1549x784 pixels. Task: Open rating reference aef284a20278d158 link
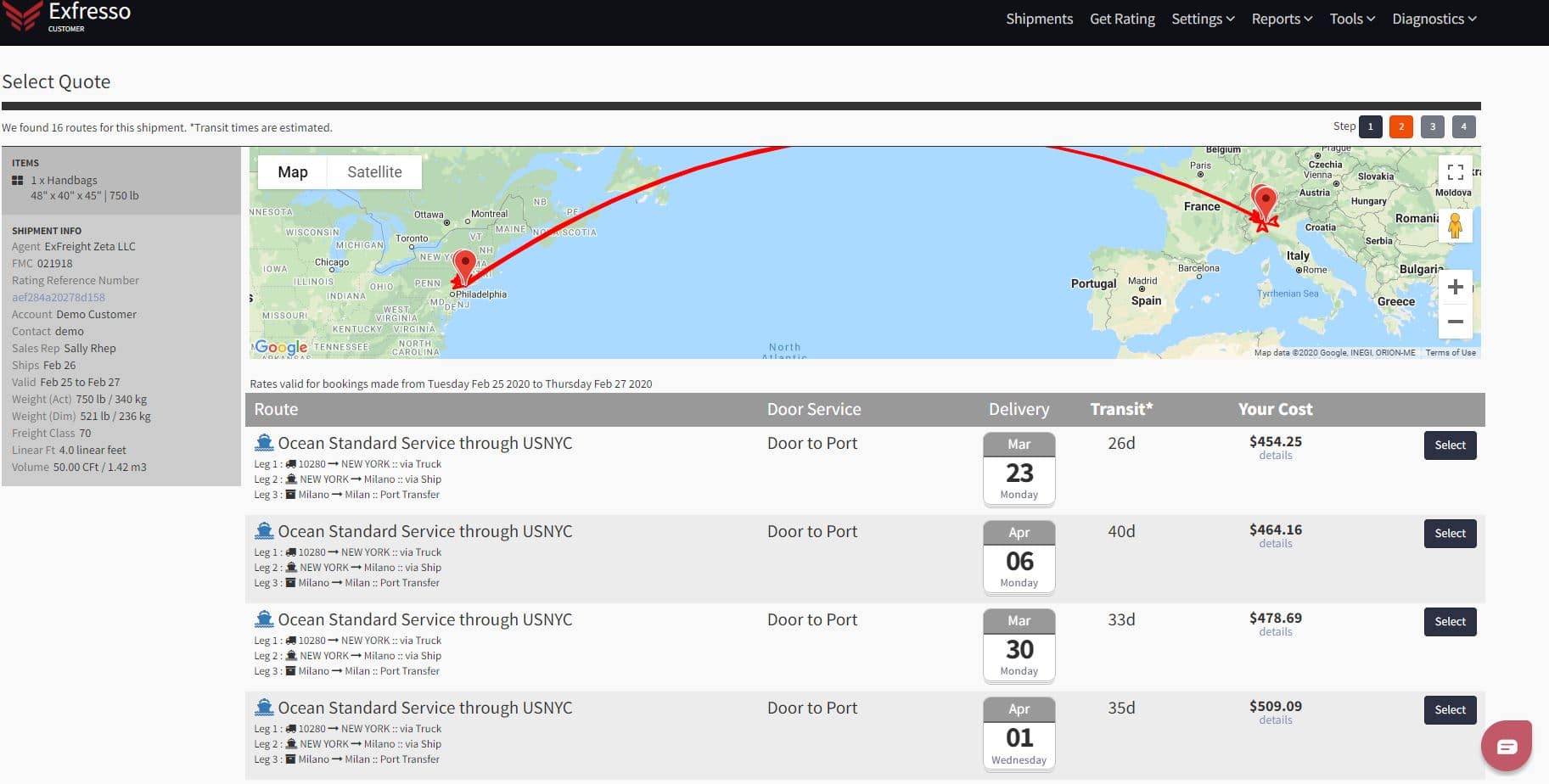pyautogui.click(x=59, y=298)
